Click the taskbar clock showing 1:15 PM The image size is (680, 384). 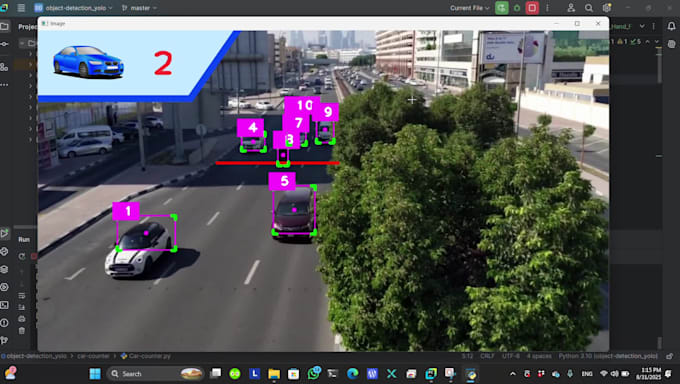[x=648, y=374]
